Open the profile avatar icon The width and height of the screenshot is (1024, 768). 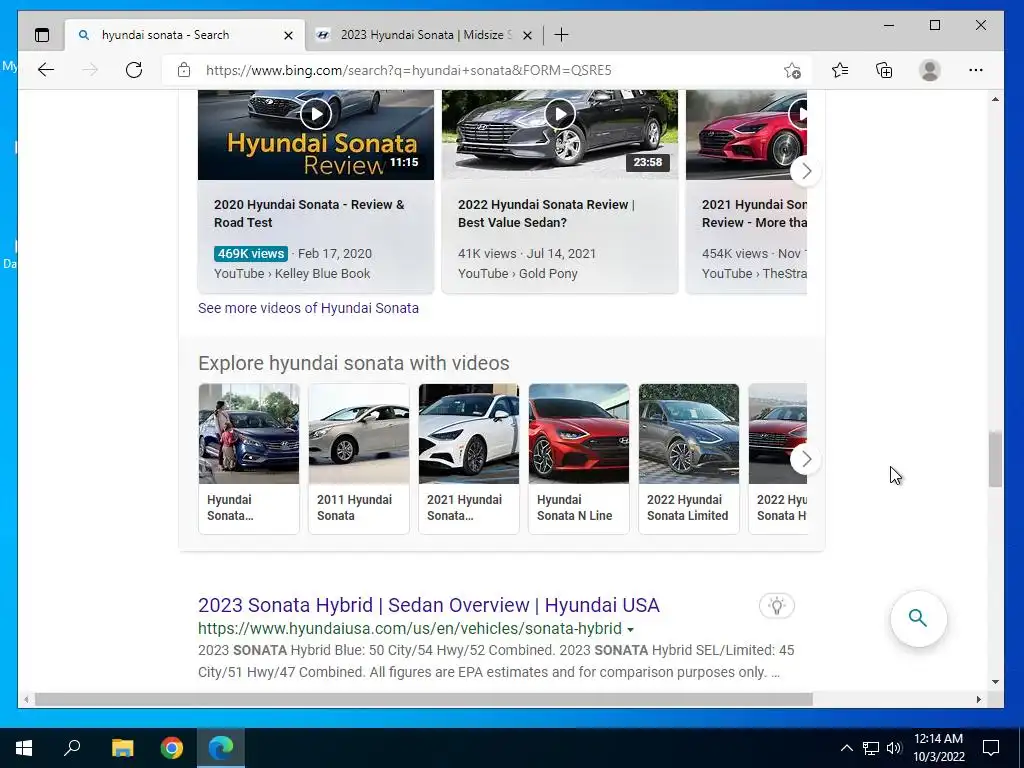[x=929, y=70]
